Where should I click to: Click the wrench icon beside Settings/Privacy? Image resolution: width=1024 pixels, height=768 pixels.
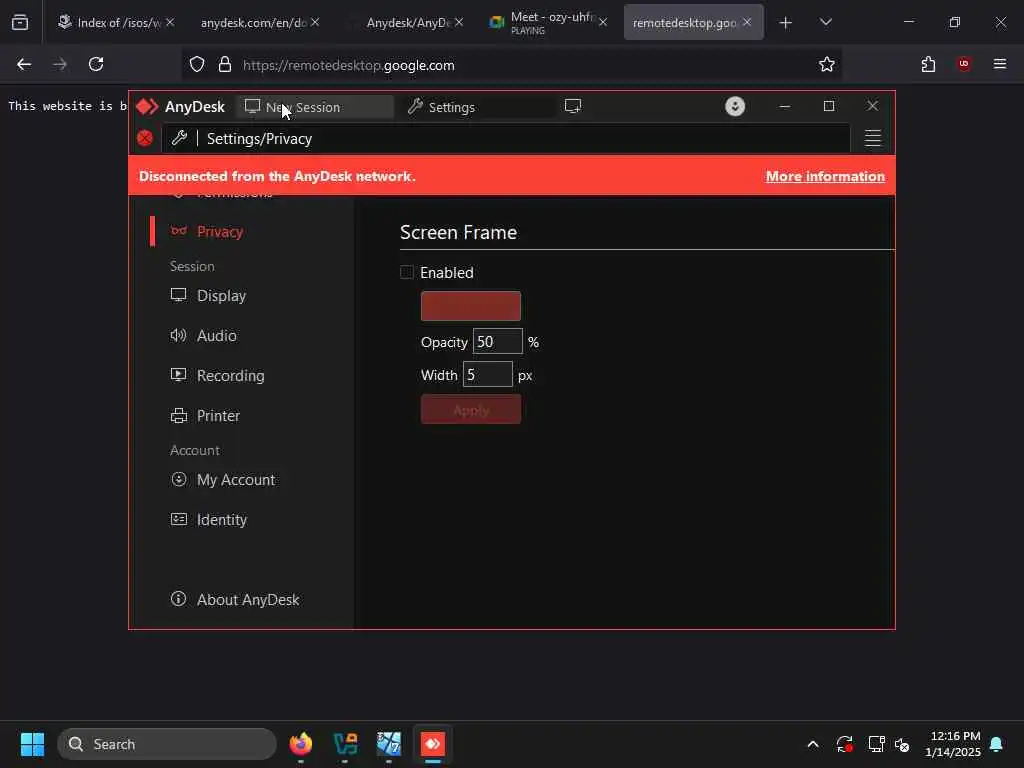pyautogui.click(x=179, y=138)
